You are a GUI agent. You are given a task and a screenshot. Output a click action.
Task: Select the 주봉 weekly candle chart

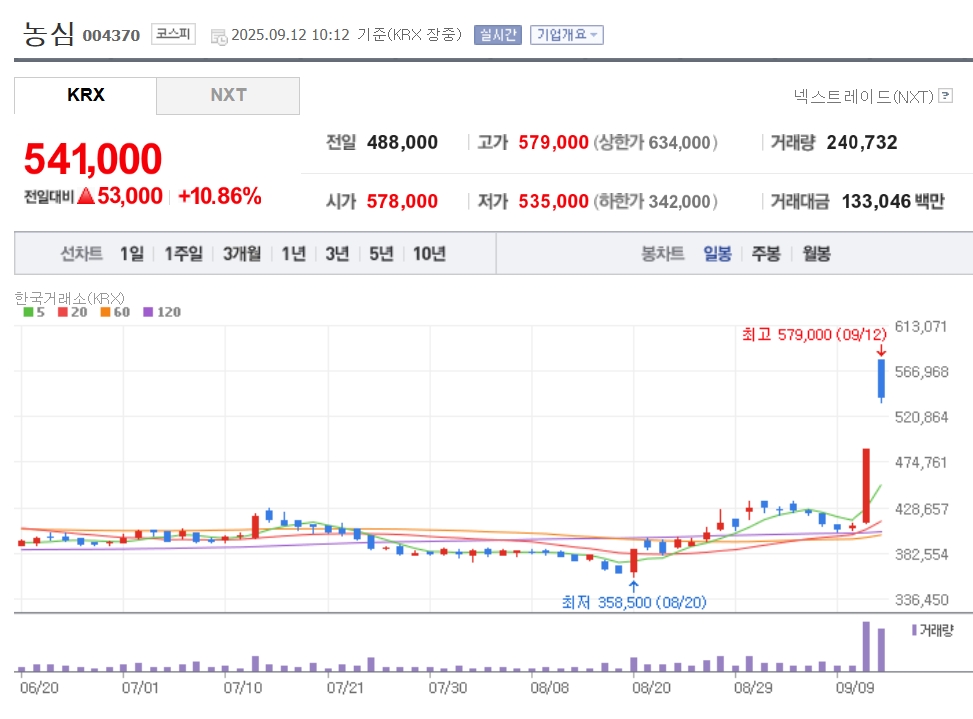pyautogui.click(x=766, y=254)
